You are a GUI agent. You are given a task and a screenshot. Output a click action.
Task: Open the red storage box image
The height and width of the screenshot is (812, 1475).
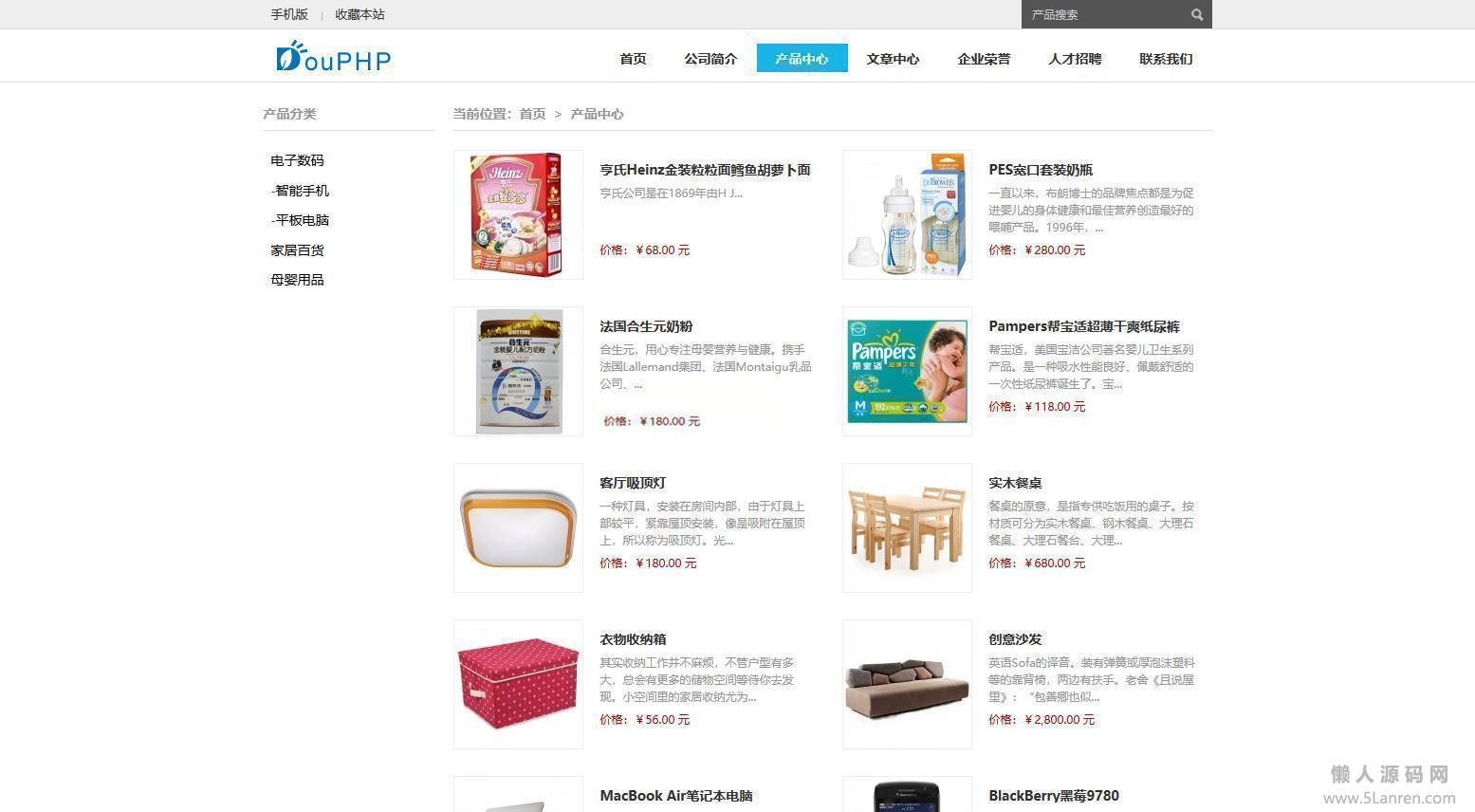click(x=518, y=684)
